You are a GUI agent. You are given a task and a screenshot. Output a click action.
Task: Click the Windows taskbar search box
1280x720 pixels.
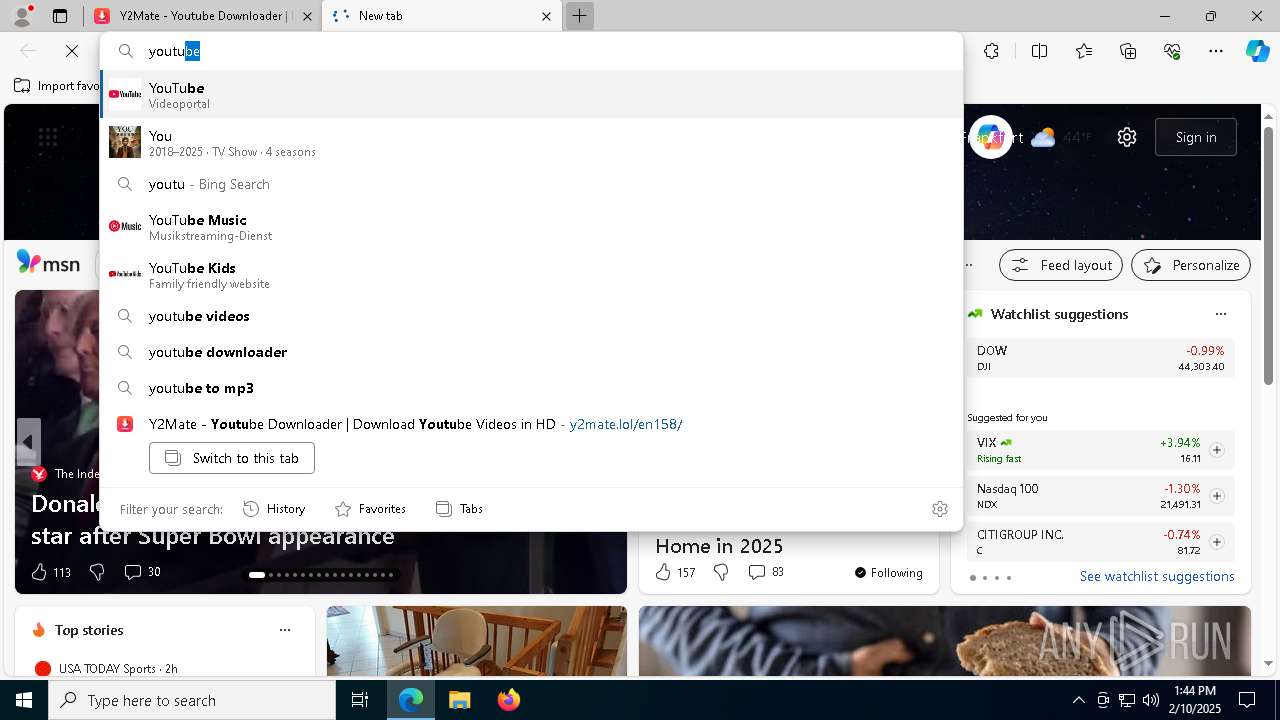[192, 700]
